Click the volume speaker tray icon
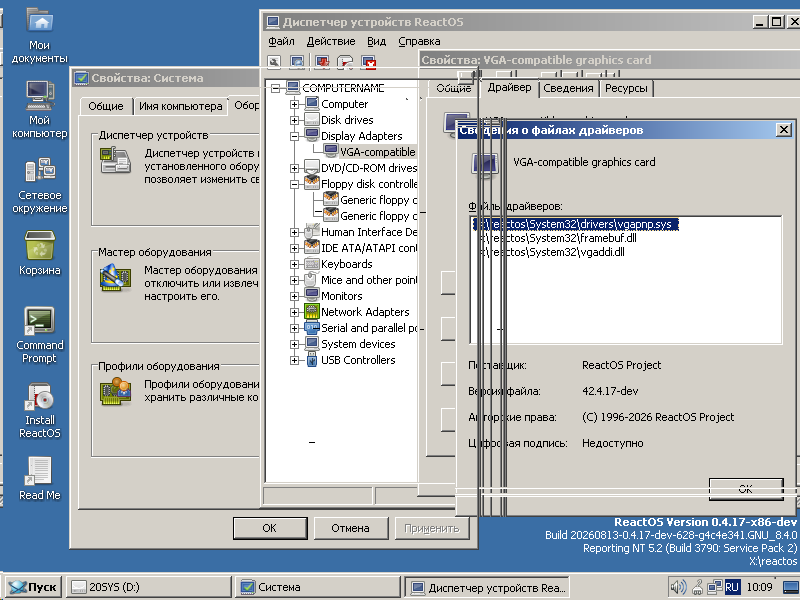The width and height of the screenshot is (800, 600). point(678,587)
